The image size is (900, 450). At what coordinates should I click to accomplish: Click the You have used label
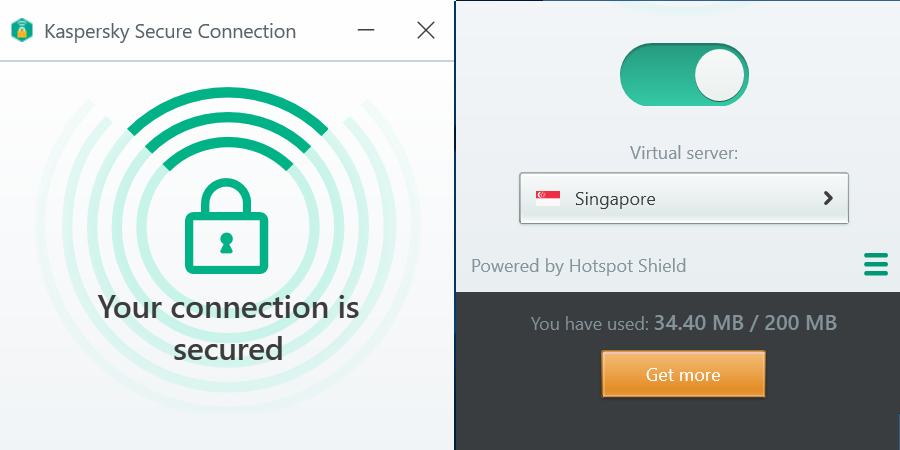(589, 324)
